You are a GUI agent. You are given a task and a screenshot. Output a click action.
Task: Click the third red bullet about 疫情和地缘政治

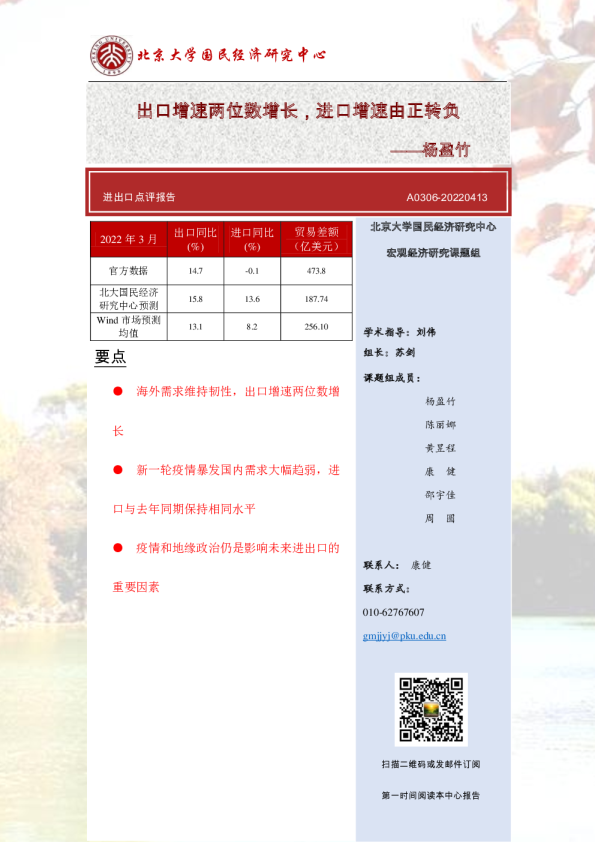coord(226,567)
